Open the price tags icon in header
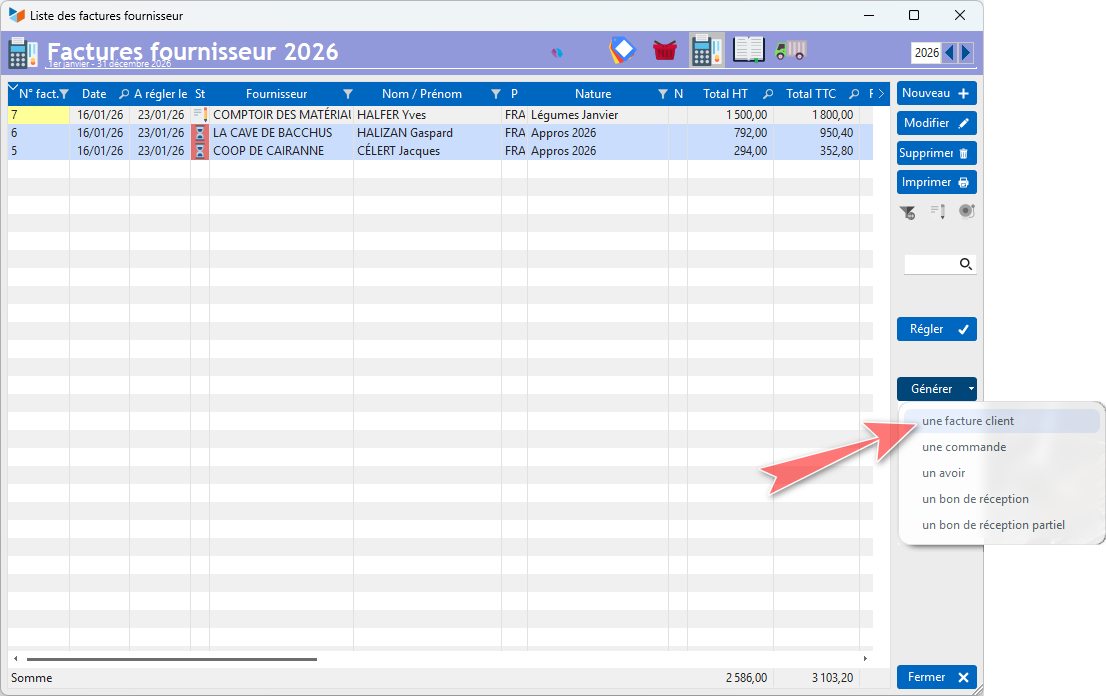1106x696 pixels. pyautogui.click(x=622, y=50)
